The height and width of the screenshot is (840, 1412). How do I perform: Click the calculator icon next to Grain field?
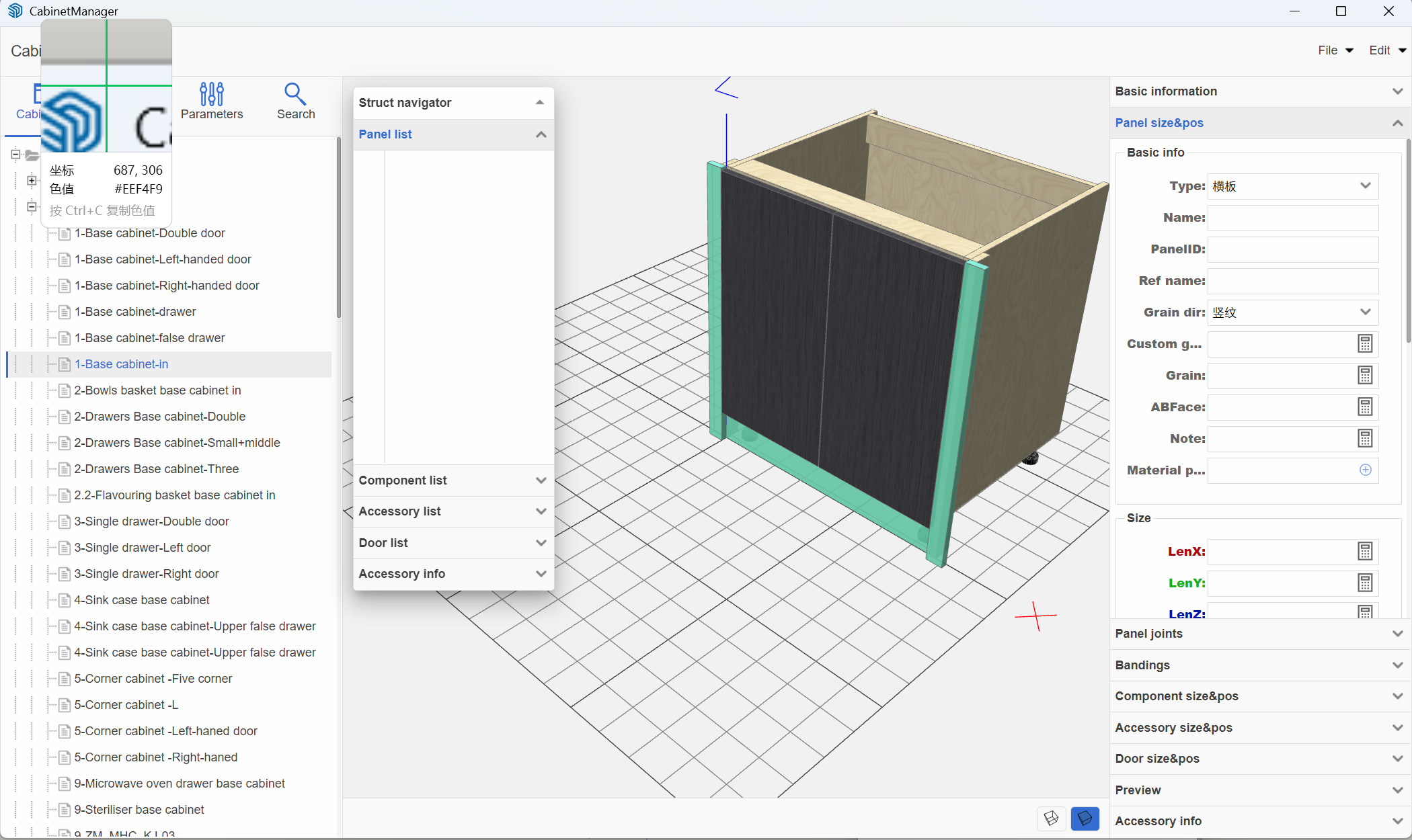coord(1365,376)
